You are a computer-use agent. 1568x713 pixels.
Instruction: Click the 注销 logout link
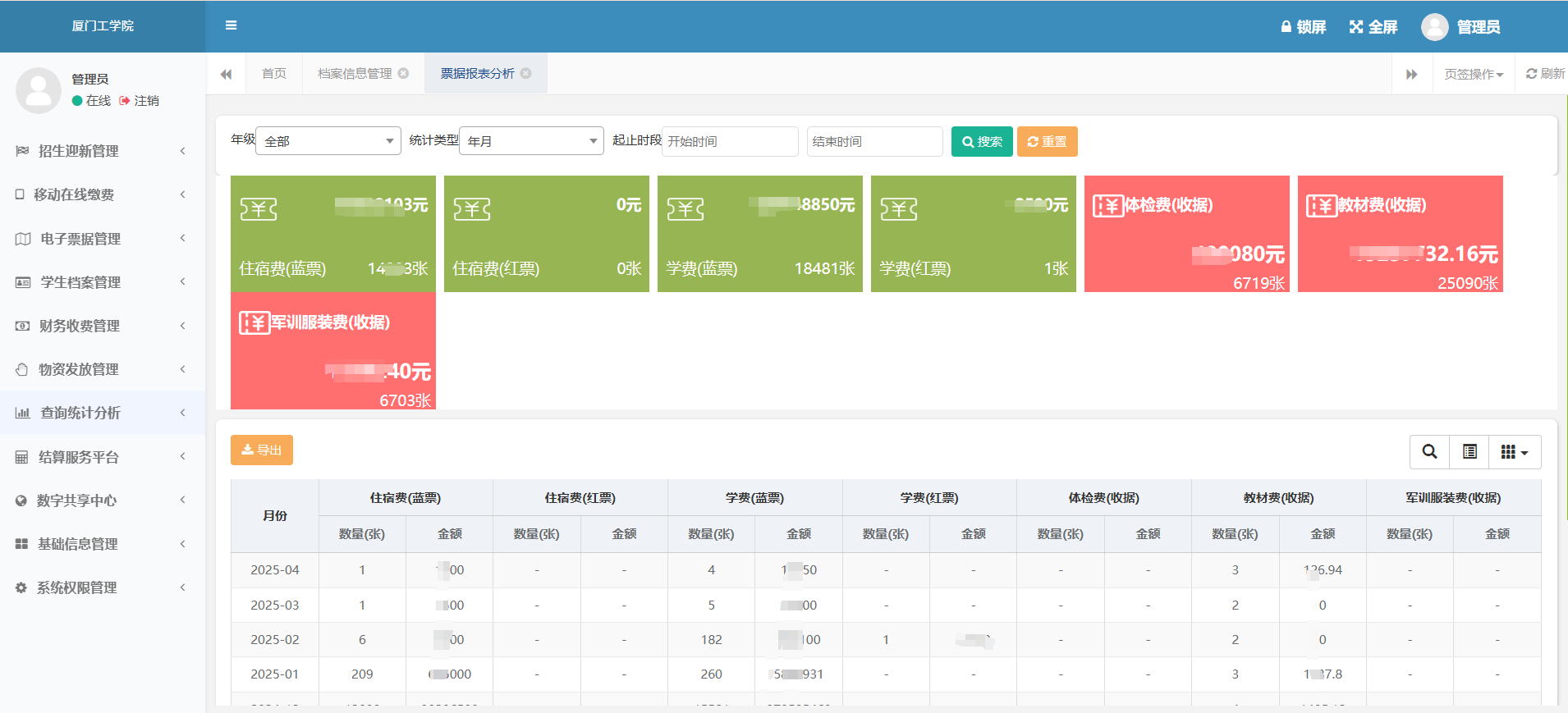[140, 101]
